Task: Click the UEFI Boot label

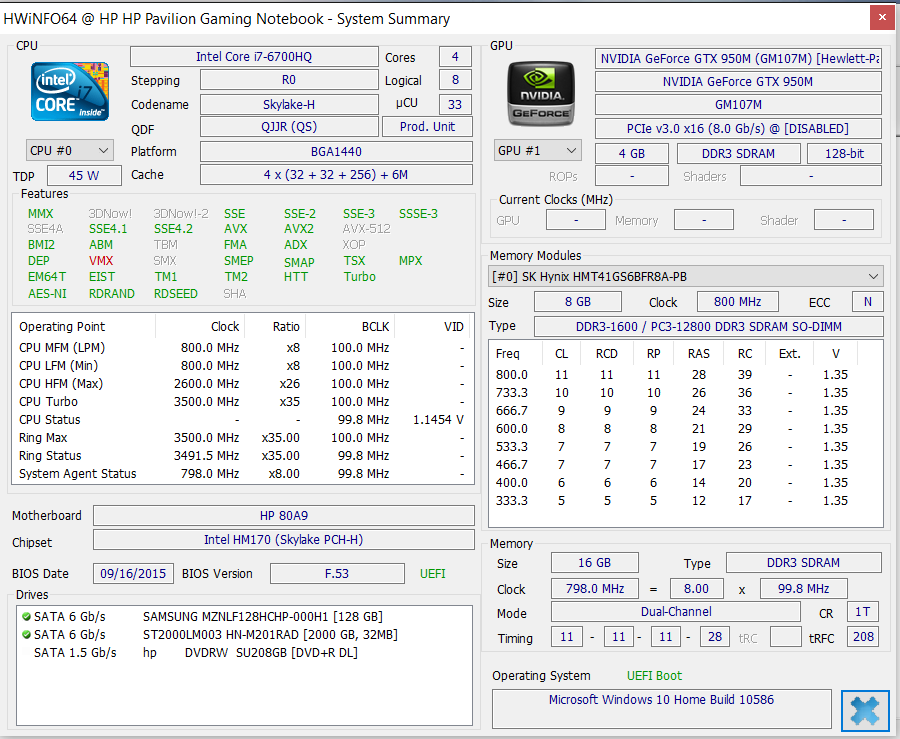Action: (x=654, y=676)
